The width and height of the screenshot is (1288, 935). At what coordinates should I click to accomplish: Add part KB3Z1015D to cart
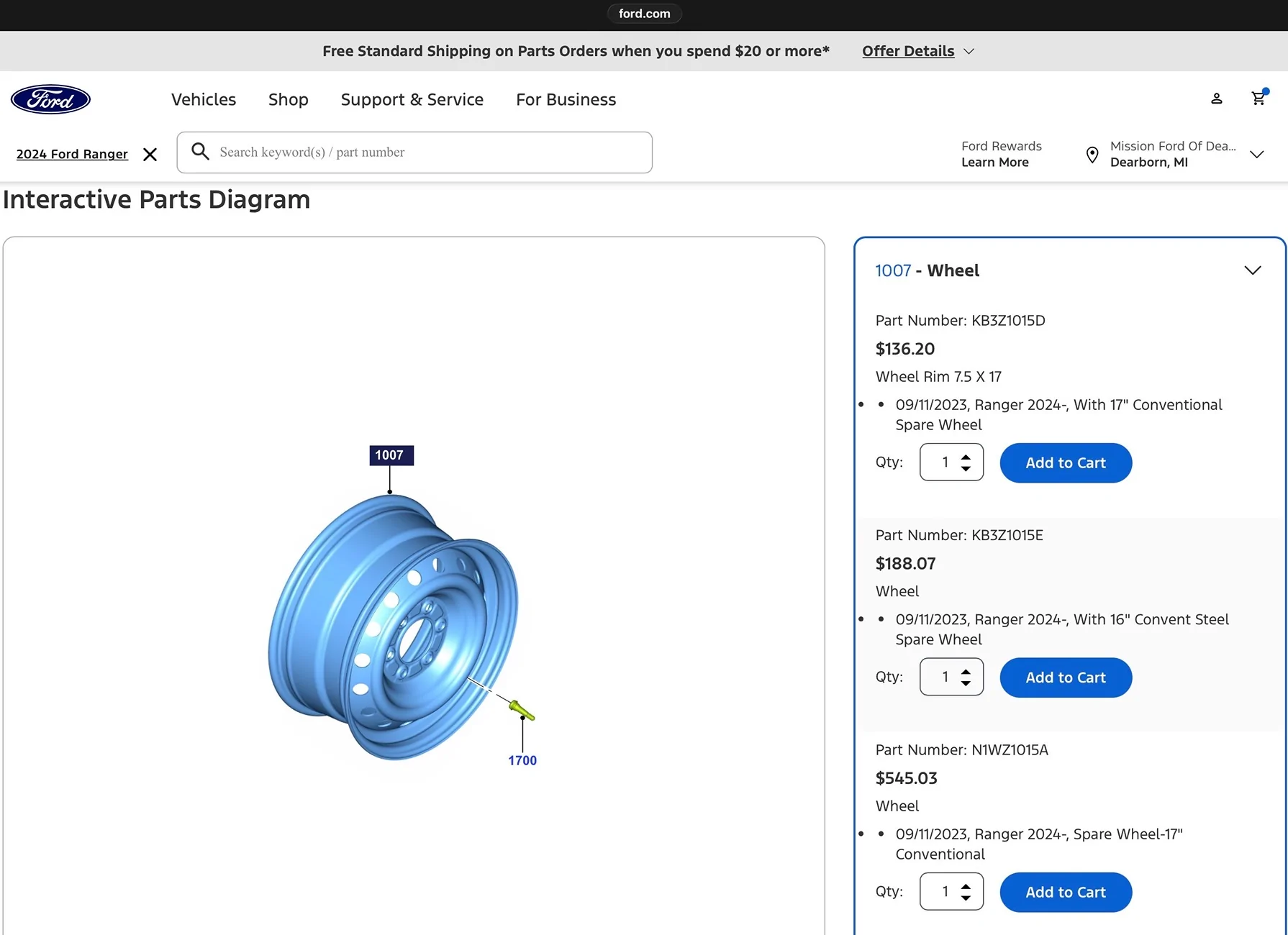pos(1066,463)
